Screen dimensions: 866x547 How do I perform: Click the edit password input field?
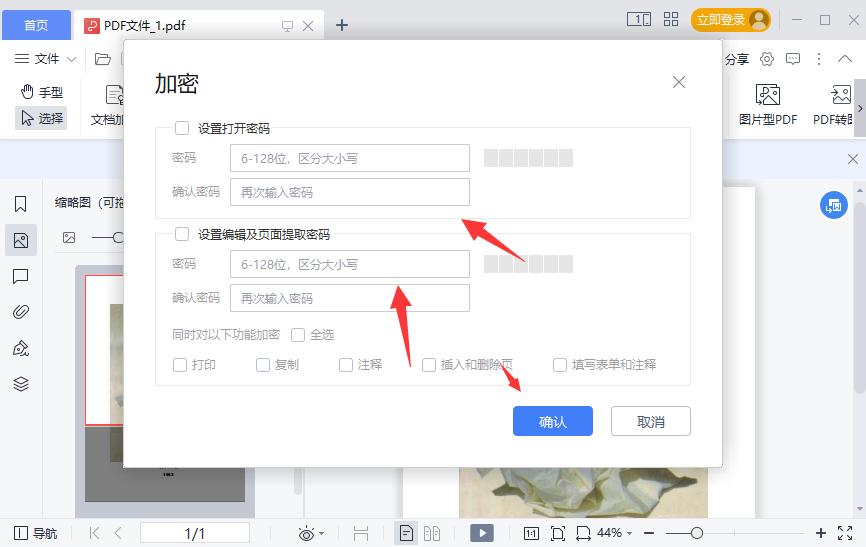[350, 264]
